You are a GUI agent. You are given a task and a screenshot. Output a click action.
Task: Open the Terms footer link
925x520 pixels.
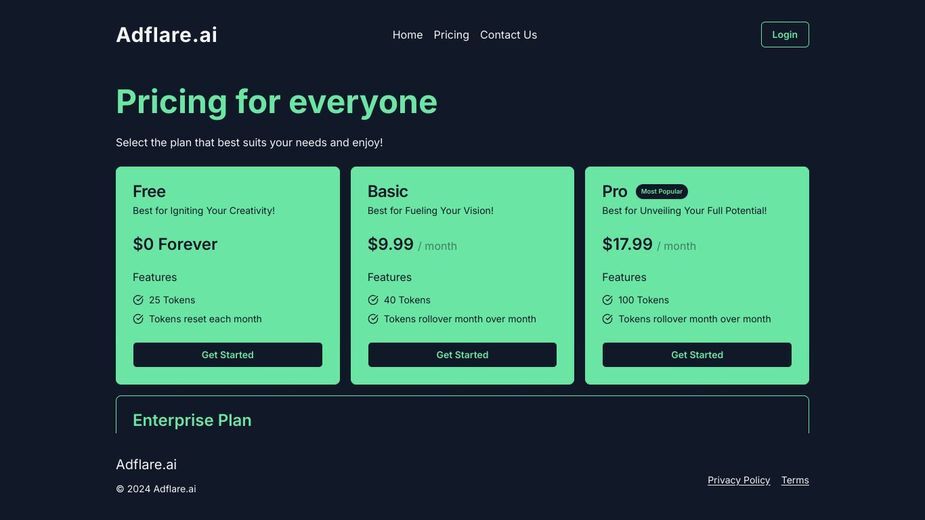click(x=795, y=480)
